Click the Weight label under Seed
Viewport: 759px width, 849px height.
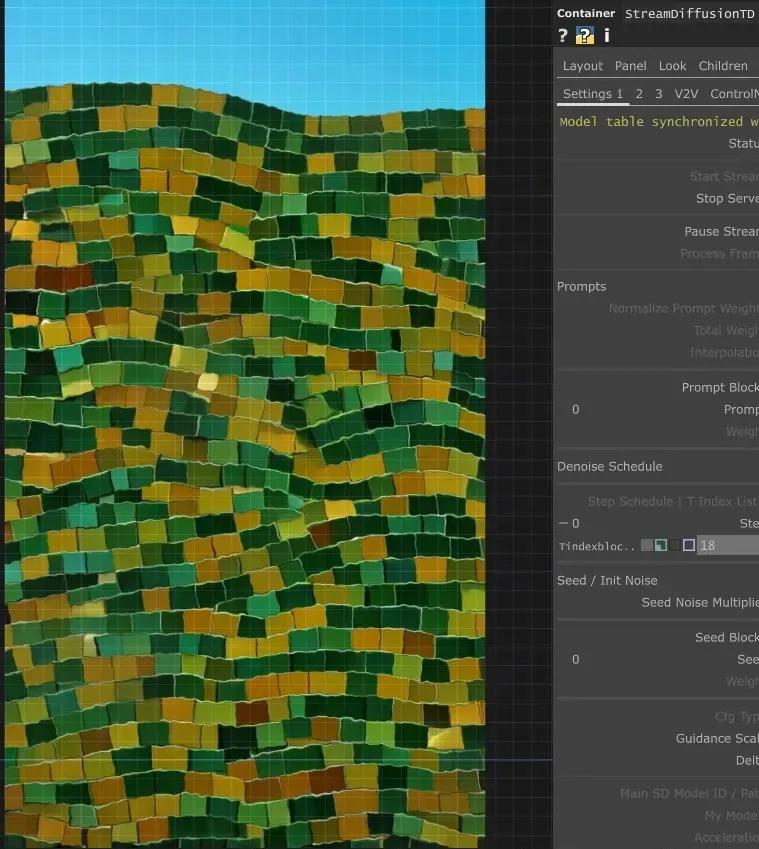742,682
